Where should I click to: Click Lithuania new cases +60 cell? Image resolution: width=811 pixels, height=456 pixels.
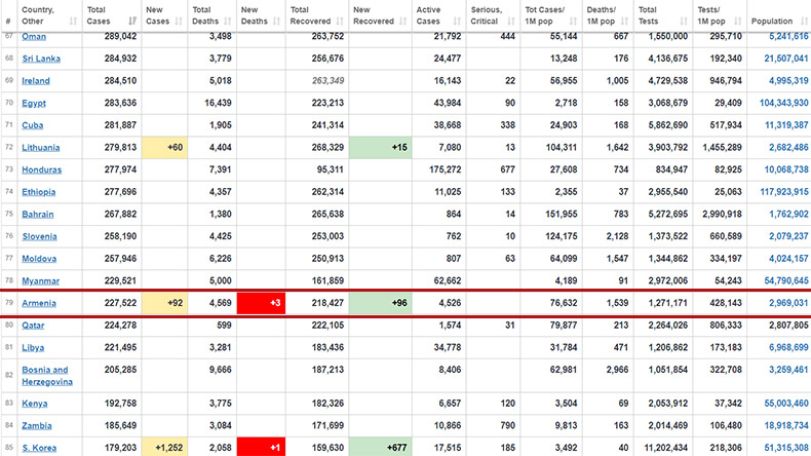164,148
